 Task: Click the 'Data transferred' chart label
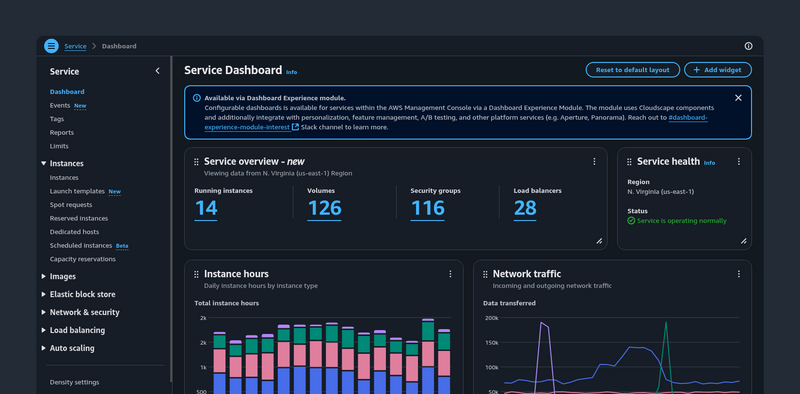tap(509, 303)
